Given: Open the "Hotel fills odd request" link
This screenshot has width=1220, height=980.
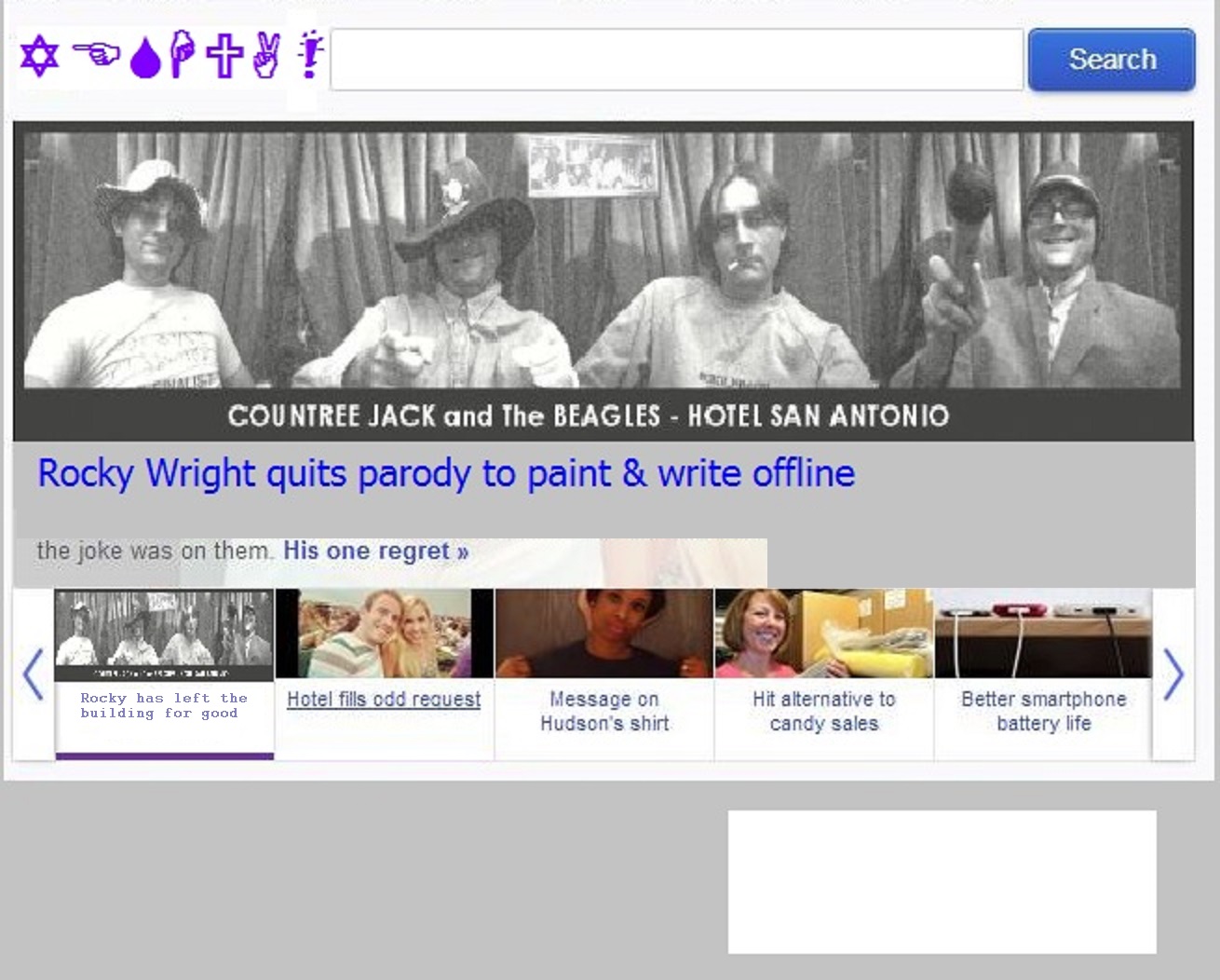Looking at the screenshot, I should (x=384, y=699).
